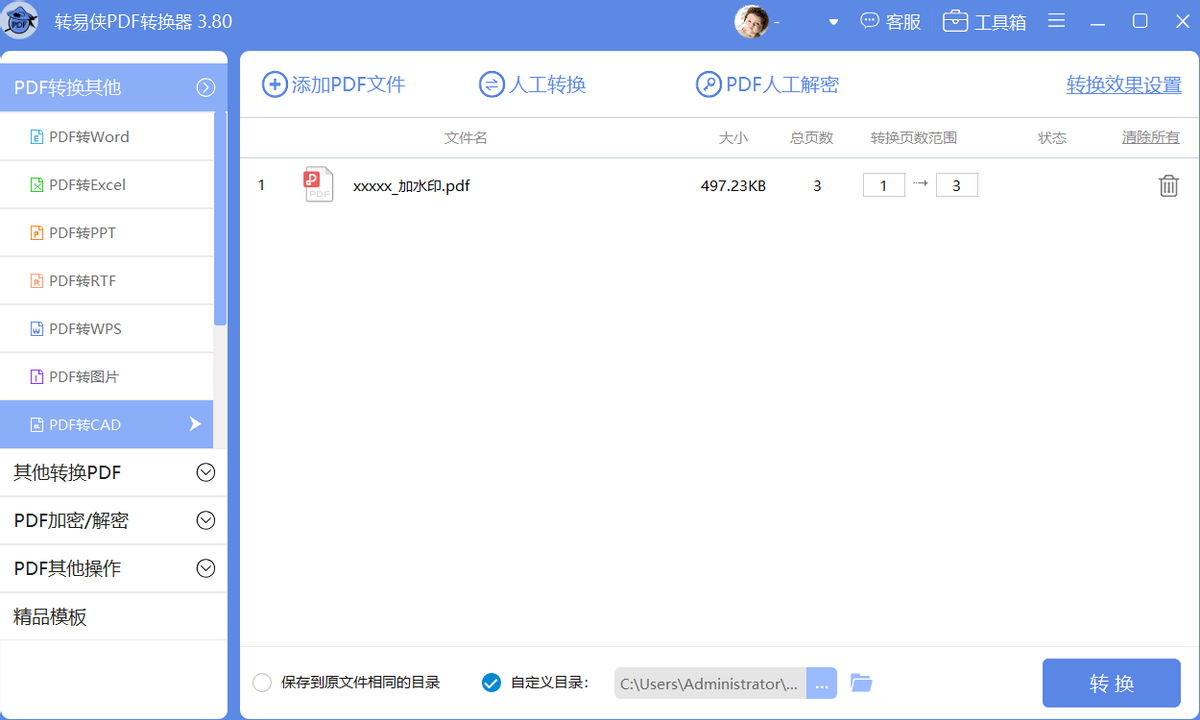Select 保存到原文件相同的目录 radio option
The height and width of the screenshot is (720, 1200).
coord(262,683)
